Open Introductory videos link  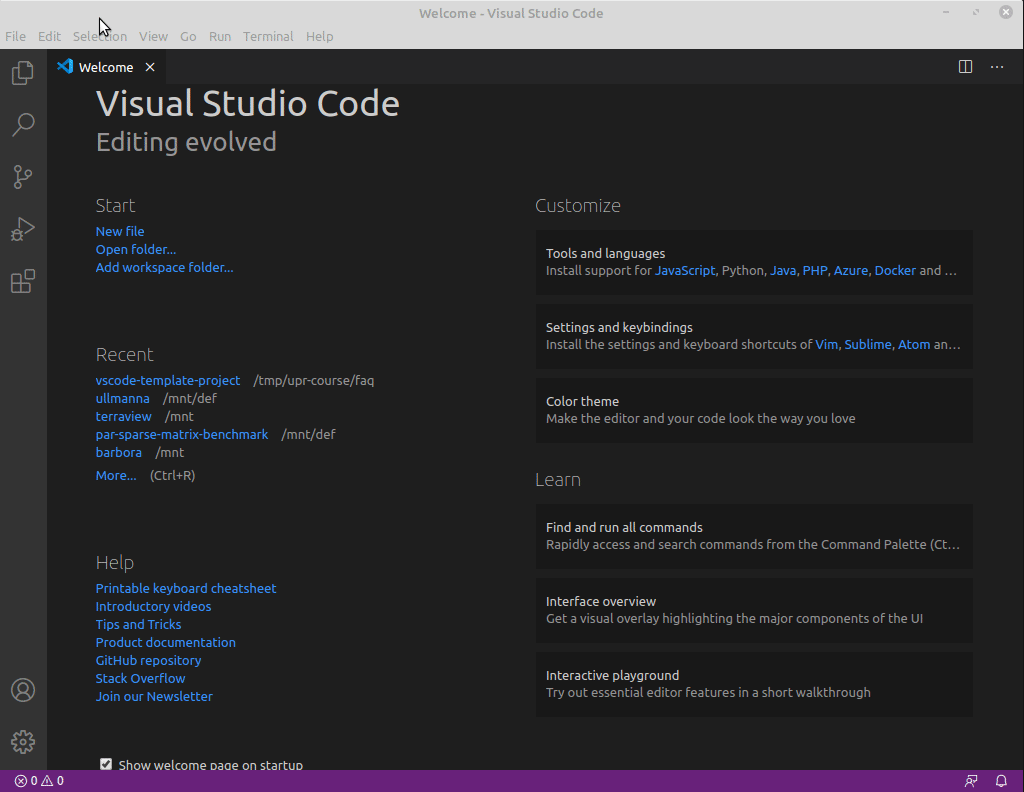[153, 606]
